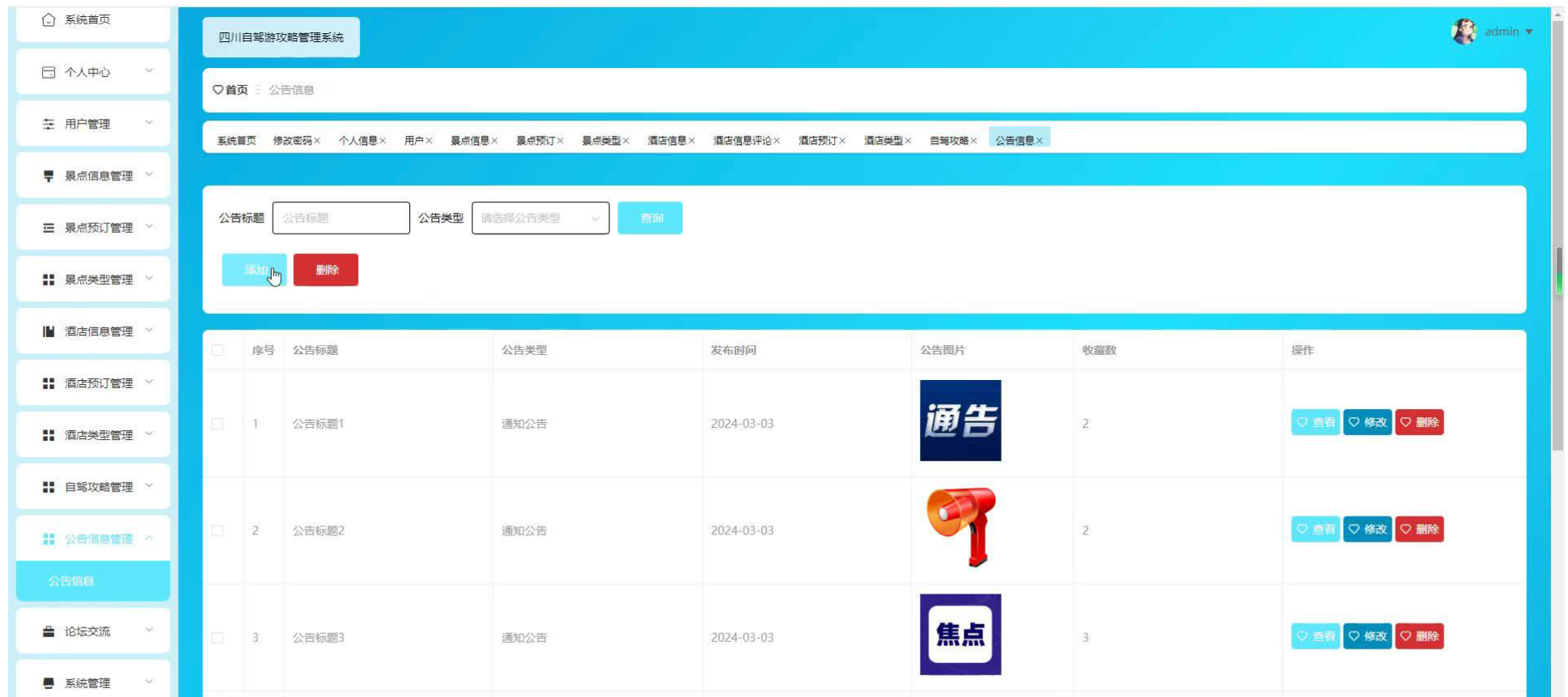This screenshot has height=697, width=1568.
Task: Click the 公告信息管理 grid icon
Action: [x=49, y=539]
